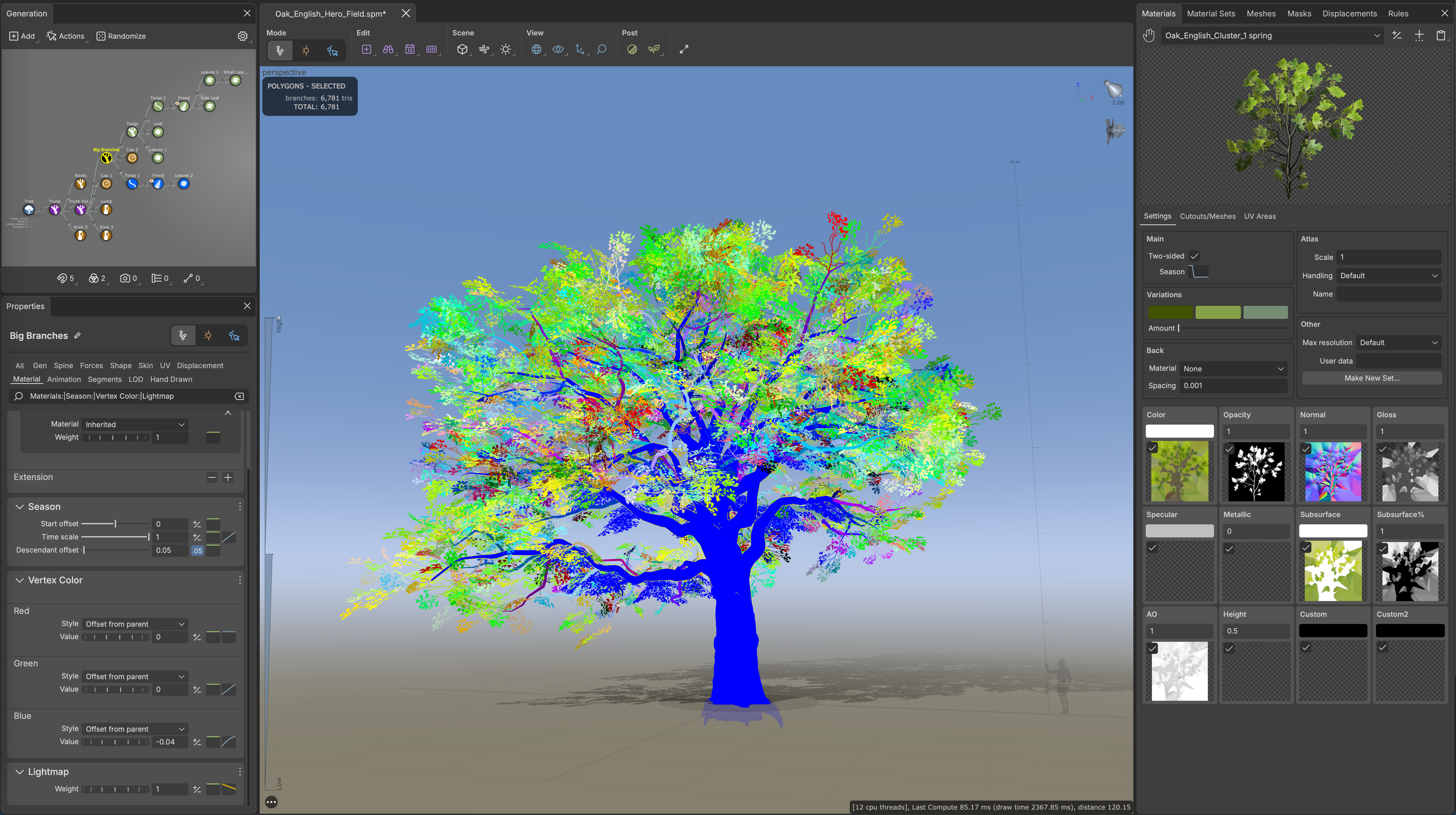Toggle the Subsurface map checkbox
Viewport: 1456px width, 815px height.
pyautogui.click(x=1306, y=548)
